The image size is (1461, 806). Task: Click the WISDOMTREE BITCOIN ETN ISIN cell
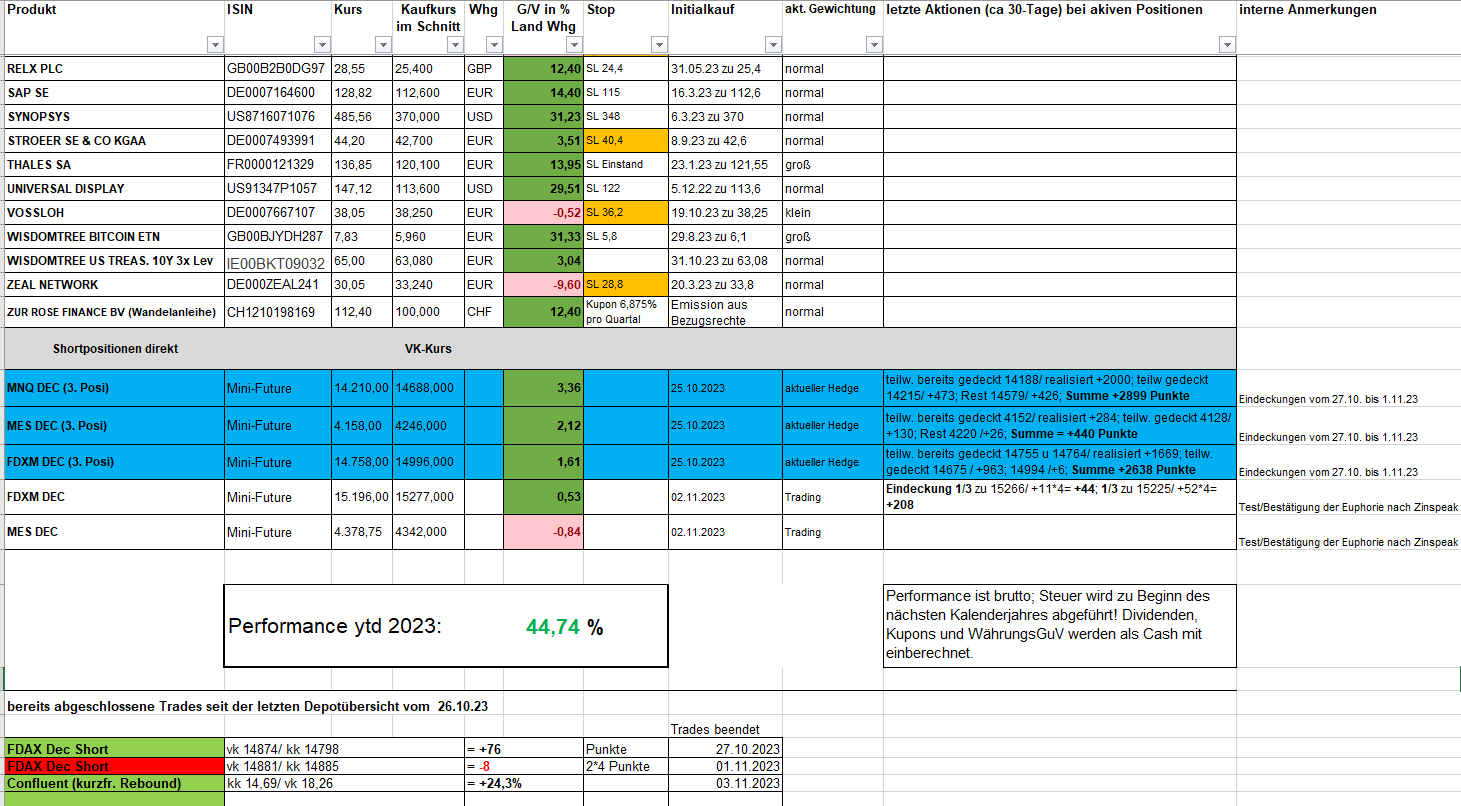[x=277, y=237]
